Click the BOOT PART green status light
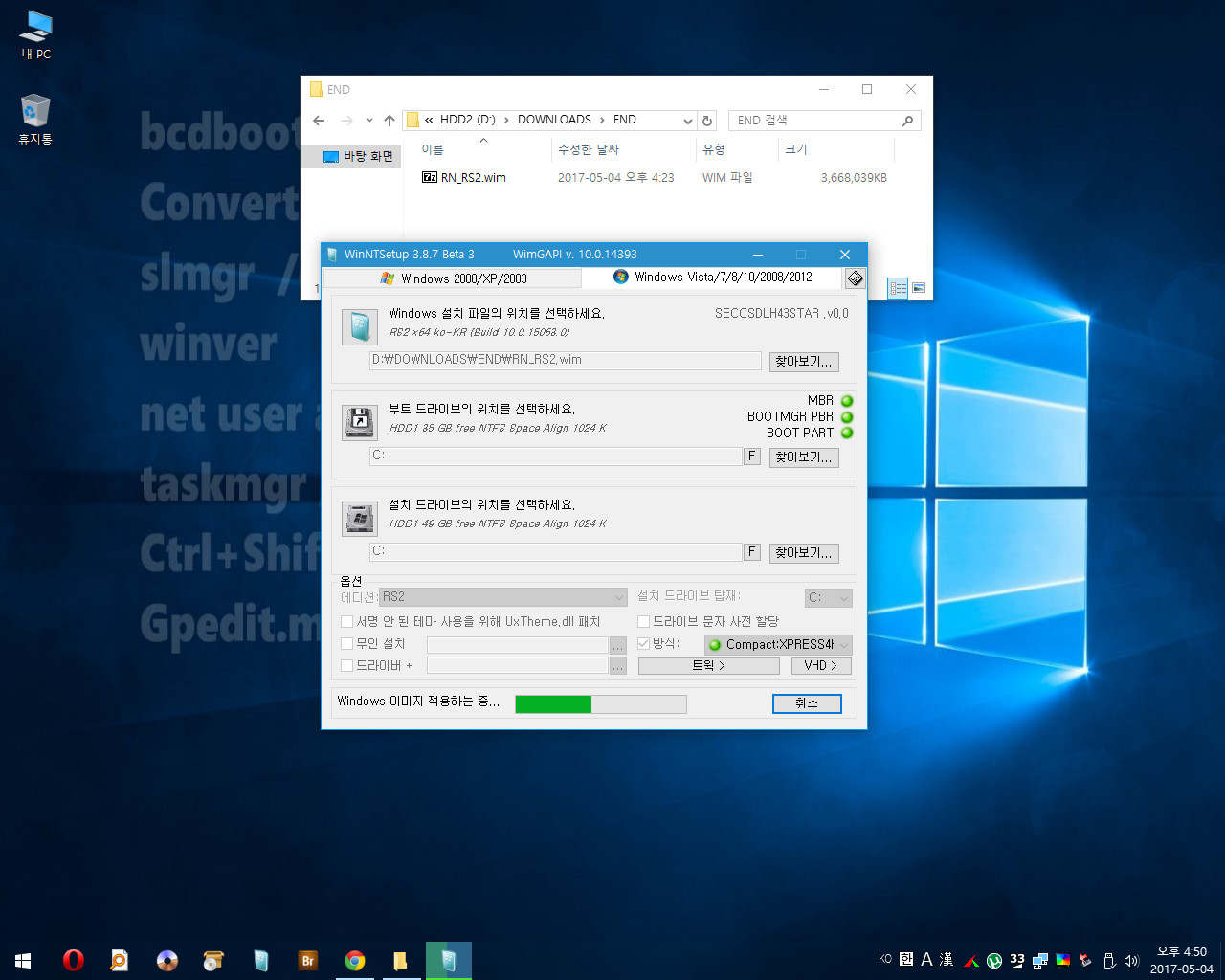 pos(847,433)
